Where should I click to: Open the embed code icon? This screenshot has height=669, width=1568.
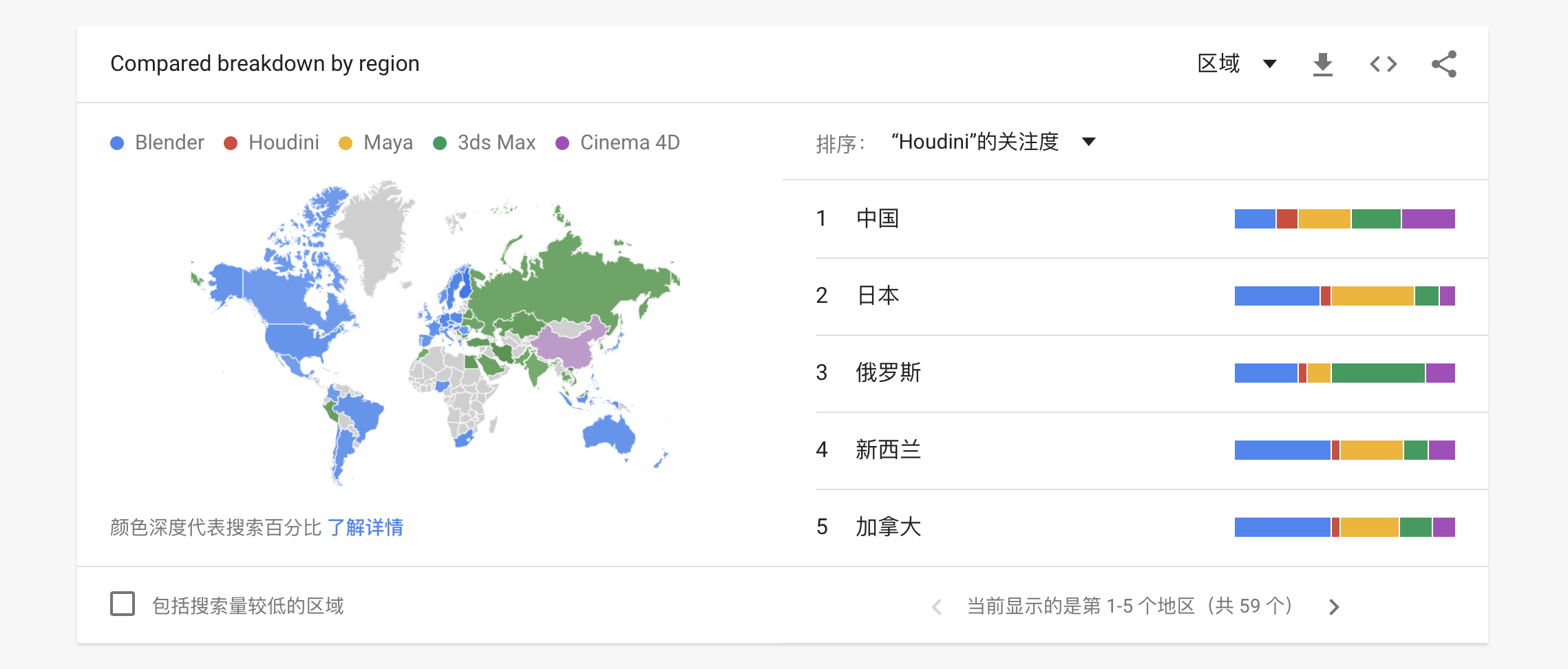(1383, 64)
